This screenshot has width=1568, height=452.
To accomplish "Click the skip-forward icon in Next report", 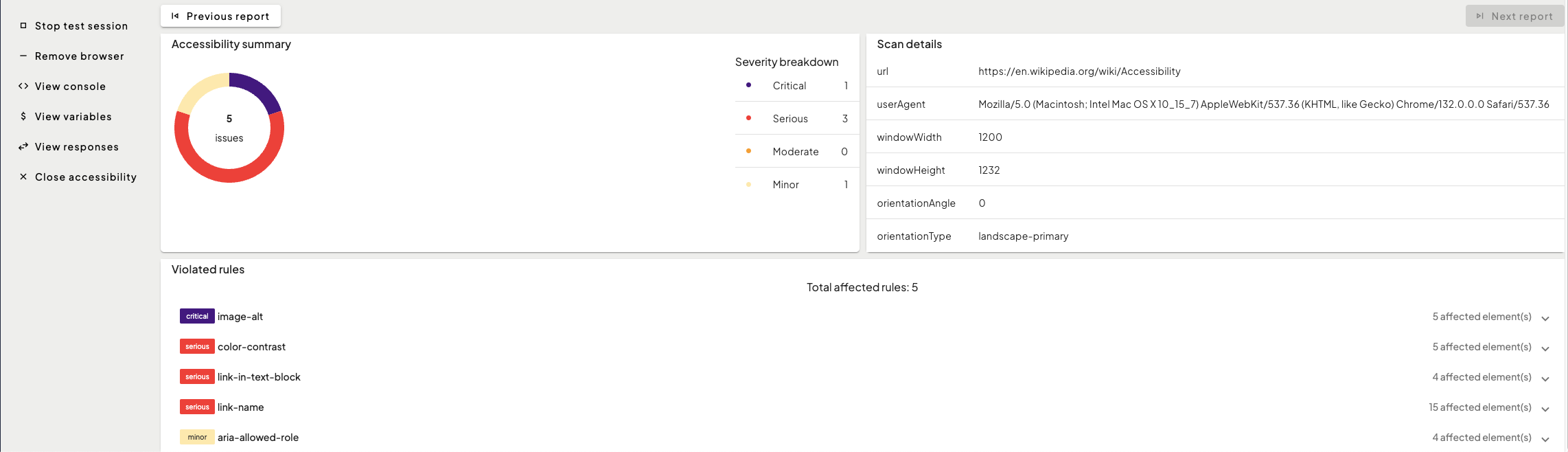I will coord(1479,16).
